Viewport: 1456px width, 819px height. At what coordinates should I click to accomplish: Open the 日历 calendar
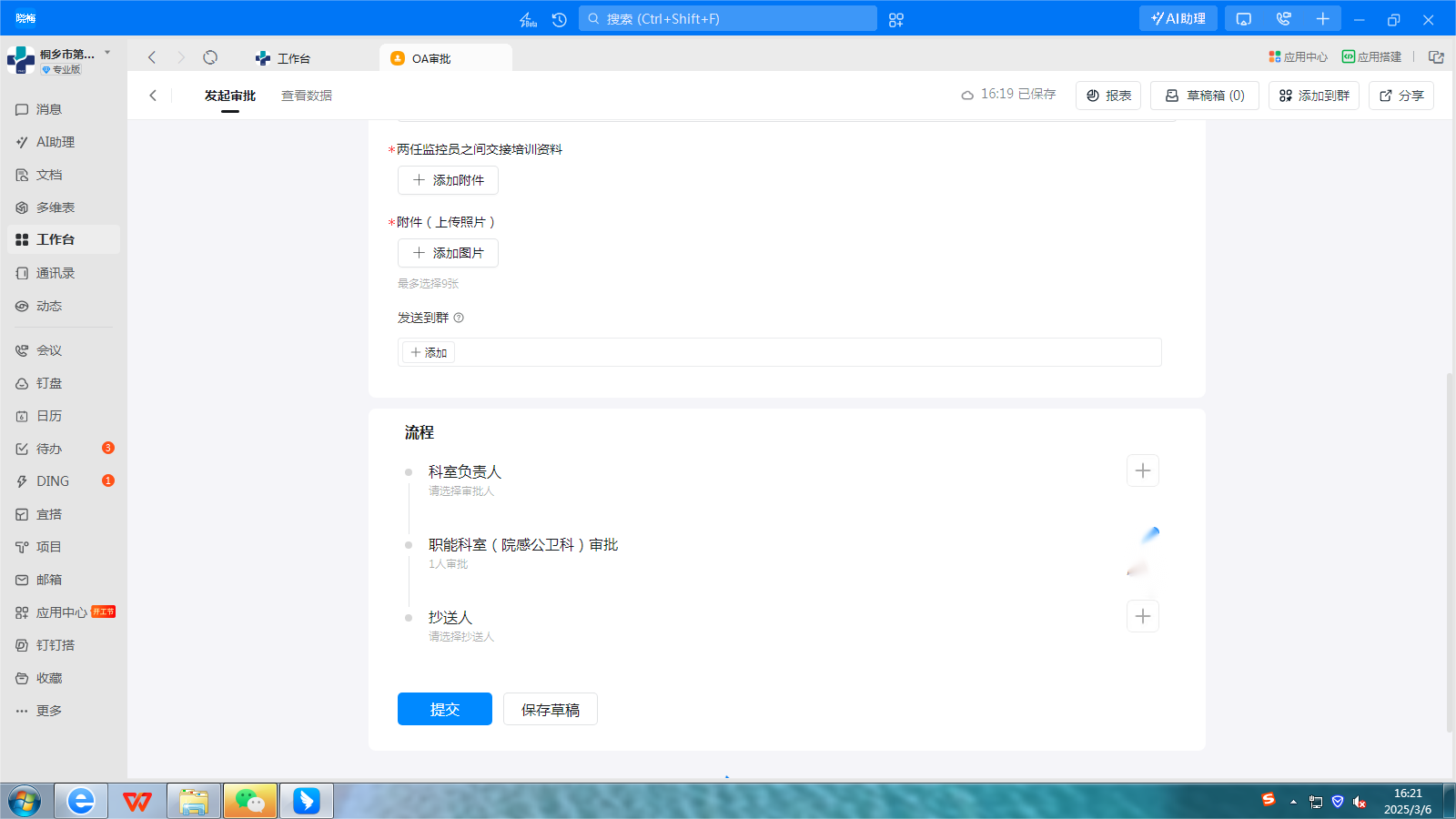point(47,415)
